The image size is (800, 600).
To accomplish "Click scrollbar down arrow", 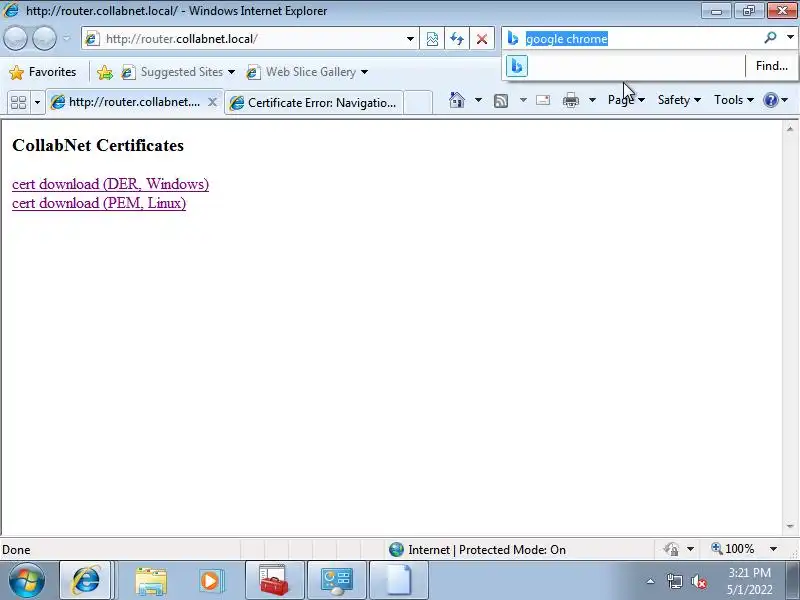I will tap(790, 526).
